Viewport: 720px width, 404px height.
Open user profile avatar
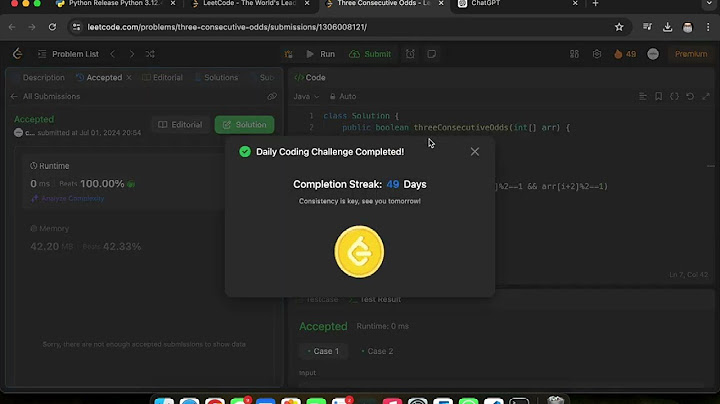(x=653, y=54)
